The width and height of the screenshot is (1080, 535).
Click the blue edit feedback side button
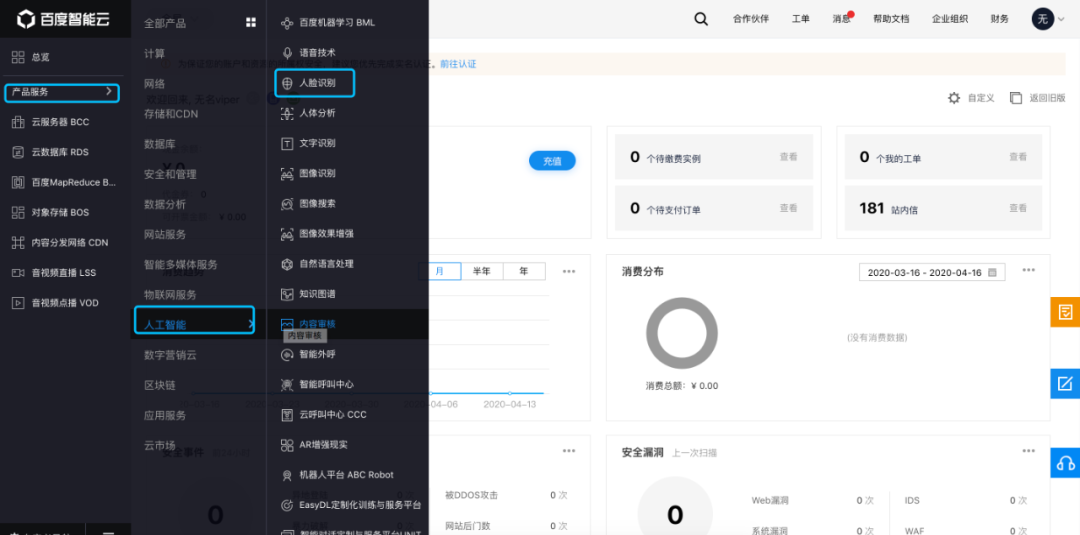[1065, 384]
